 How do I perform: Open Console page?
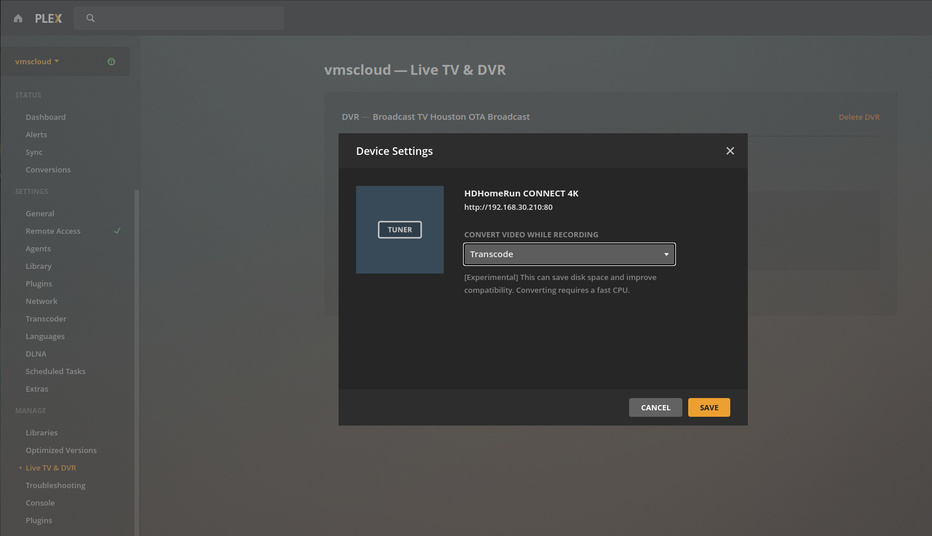[x=40, y=503]
